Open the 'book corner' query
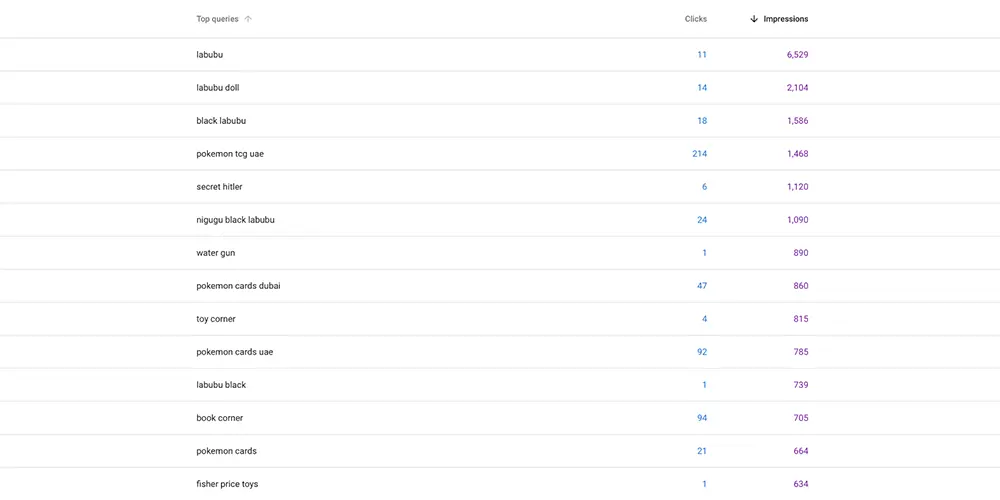Screen dimensions: 1000x500 [x=219, y=418]
